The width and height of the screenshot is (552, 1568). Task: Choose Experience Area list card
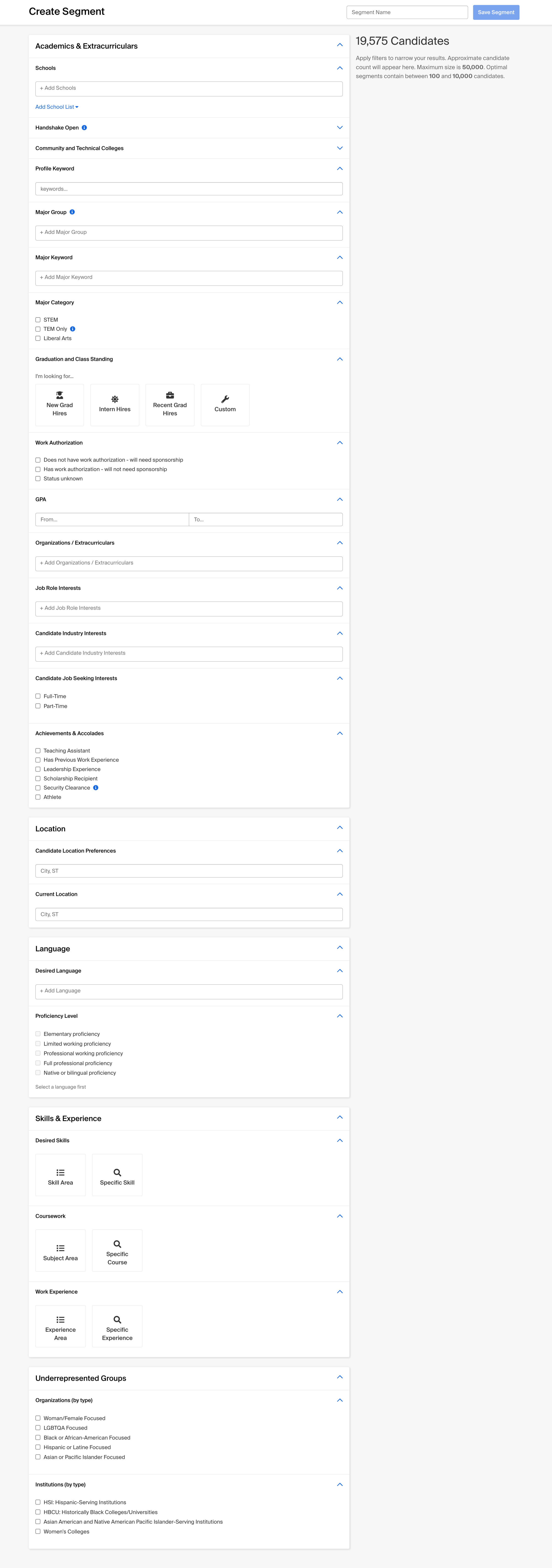point(60,1326)
